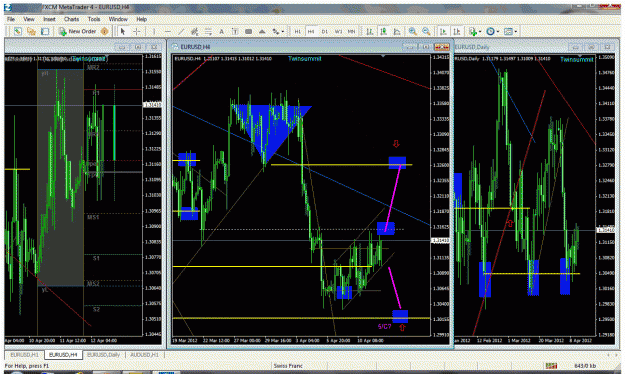
Task: Click the Templates icon
Action: click(x=508, y=31)
